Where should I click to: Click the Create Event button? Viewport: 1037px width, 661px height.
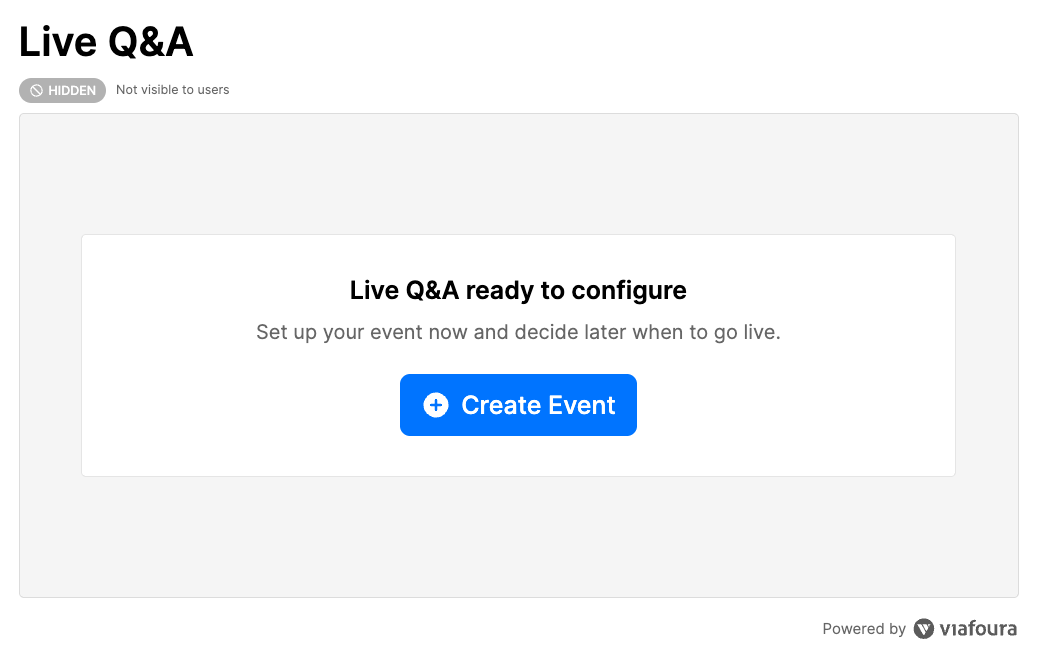518,405
